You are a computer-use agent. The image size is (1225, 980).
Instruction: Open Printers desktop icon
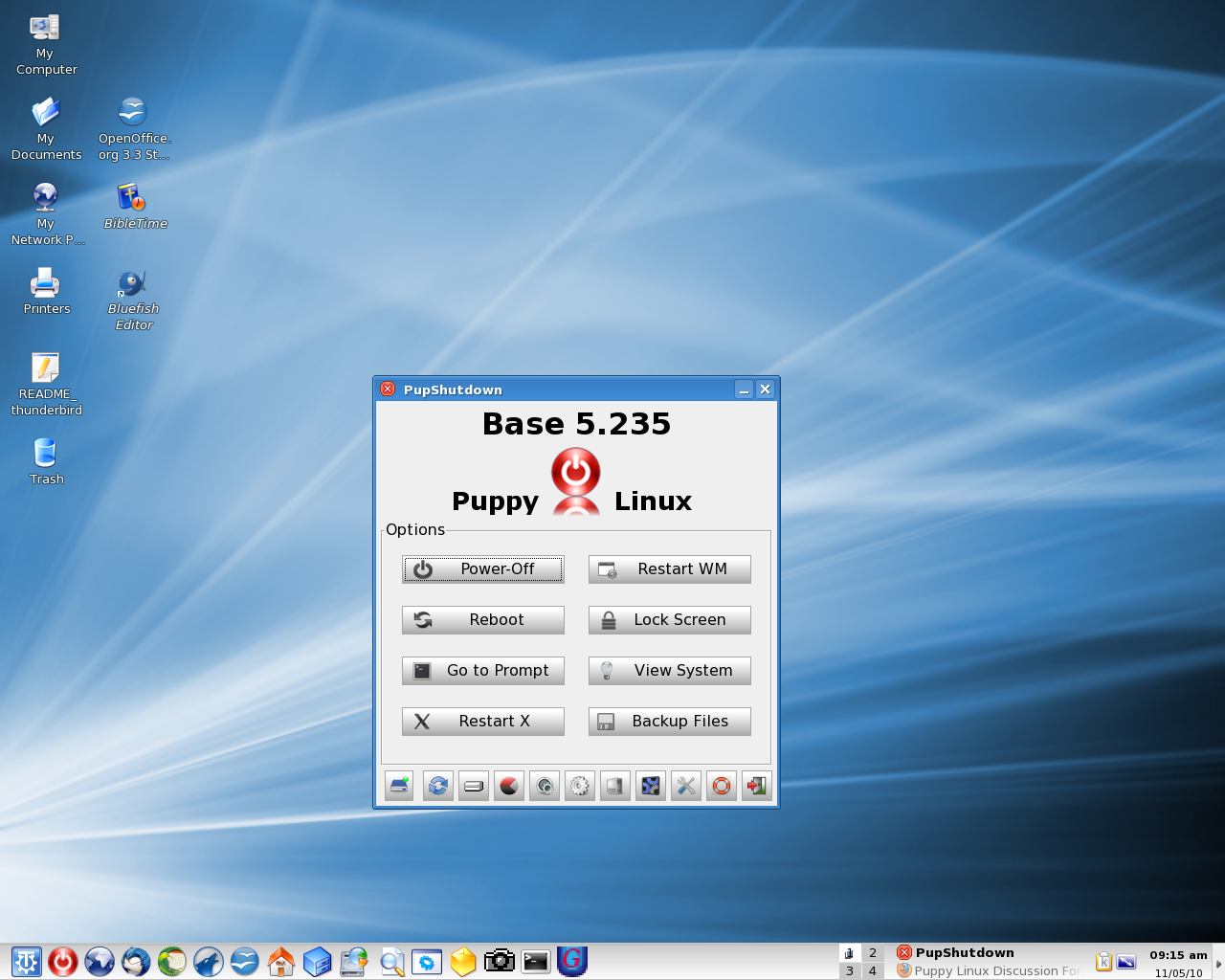[x=46, y=291]
